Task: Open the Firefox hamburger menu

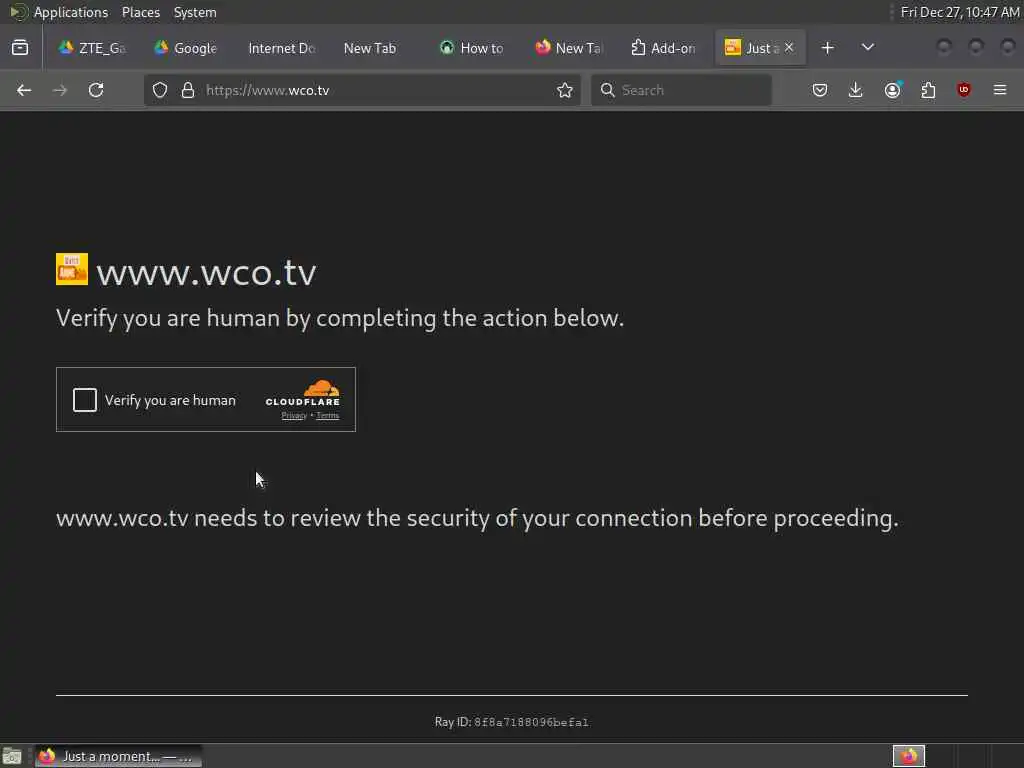Action: coord(1000,90)
